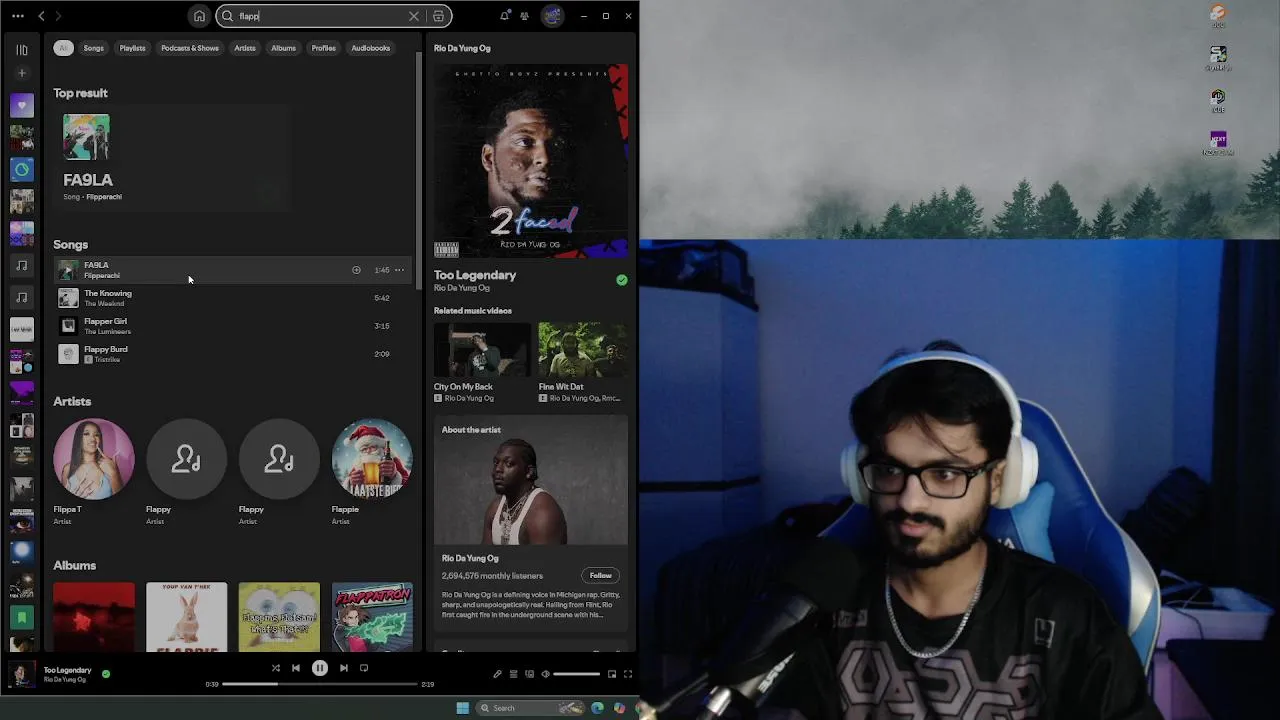Open Connect to a device icon
This screenshot has height=720, width=1280.
[x=529, y=674]
